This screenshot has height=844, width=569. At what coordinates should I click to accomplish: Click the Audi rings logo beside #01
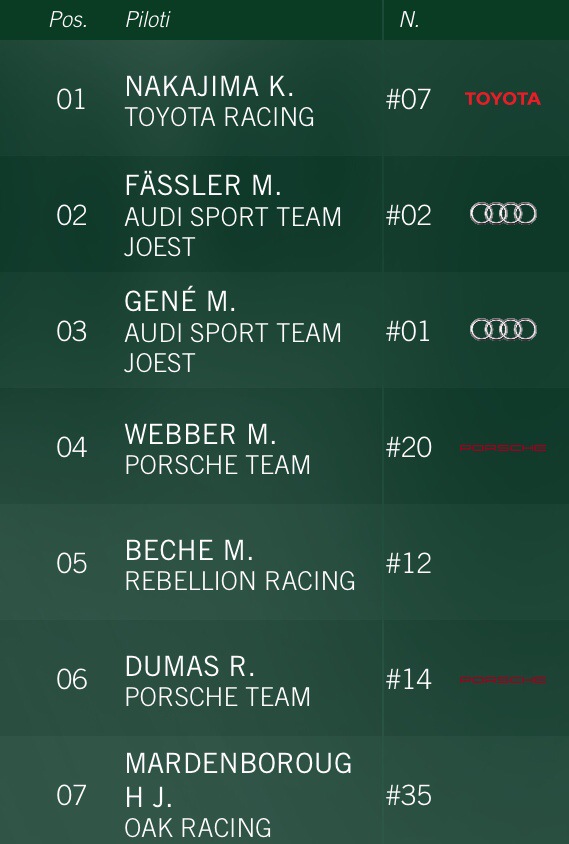[503, 329]
